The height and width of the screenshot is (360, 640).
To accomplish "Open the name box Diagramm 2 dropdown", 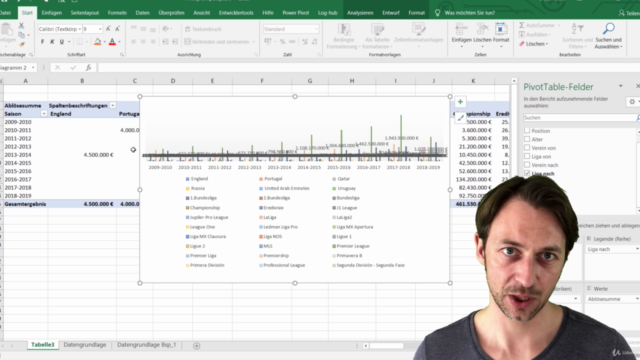I will click(33, 68).
